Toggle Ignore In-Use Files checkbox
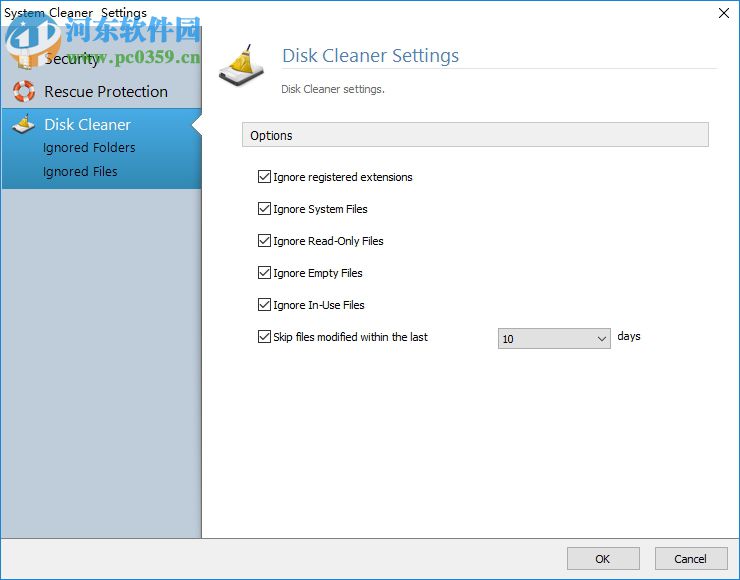This screenshot has width=740, height=580. point(264,305)
